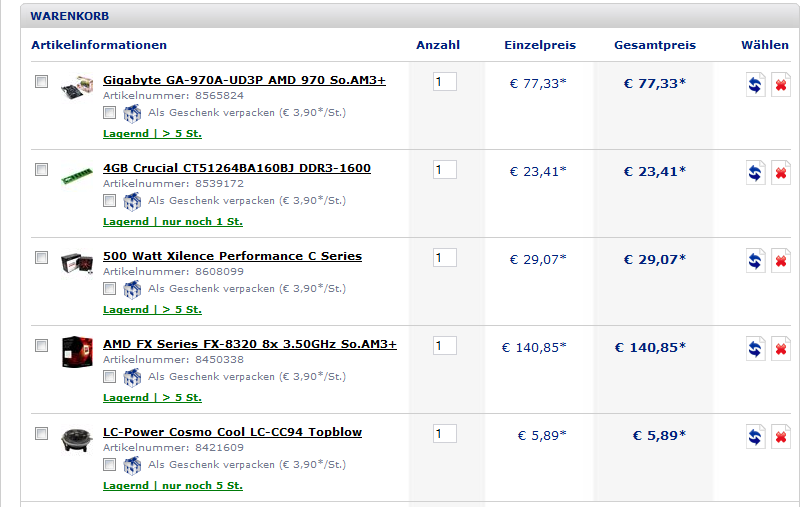Enable gift wrapping for 4GB Crucial RAM
807x507 pixels.
pyautogui.click(x=109, y=200)
